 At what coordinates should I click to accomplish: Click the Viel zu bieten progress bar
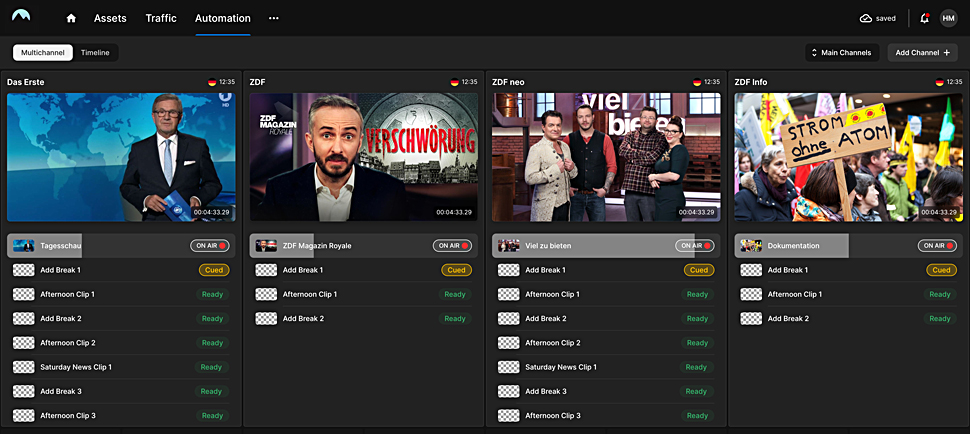(606, 245)
